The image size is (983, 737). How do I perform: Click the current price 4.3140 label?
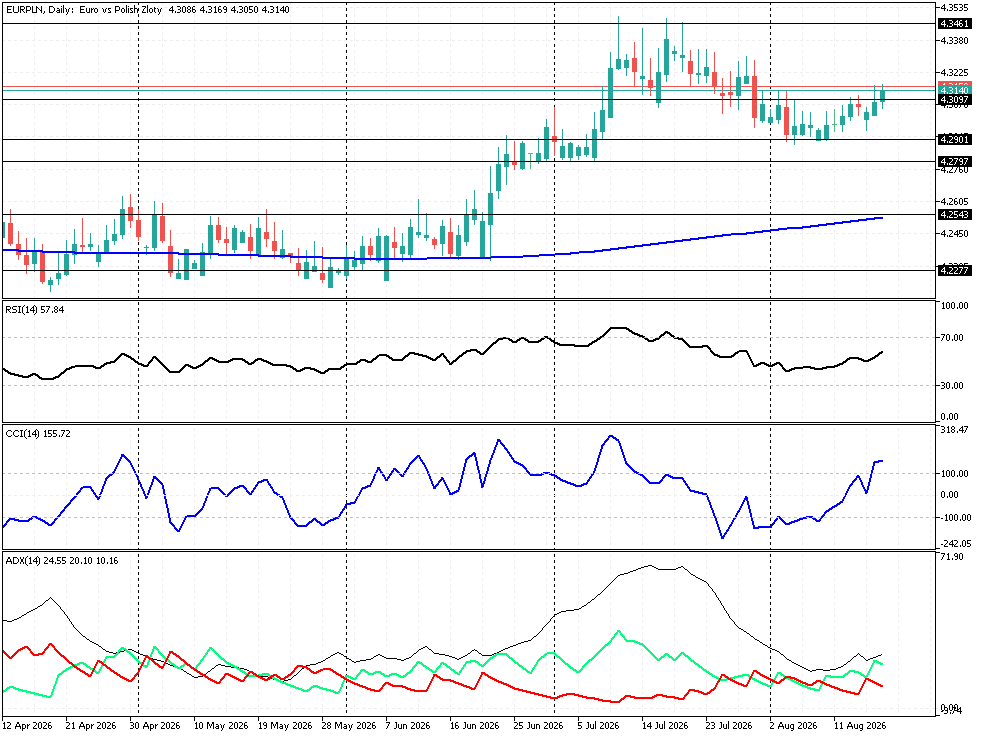coord(954,91)
